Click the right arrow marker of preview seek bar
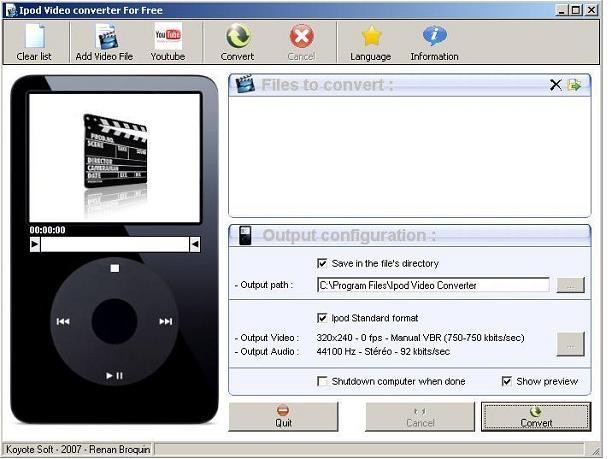This screenshot has height=459, width=612. [x=195, y=244]
